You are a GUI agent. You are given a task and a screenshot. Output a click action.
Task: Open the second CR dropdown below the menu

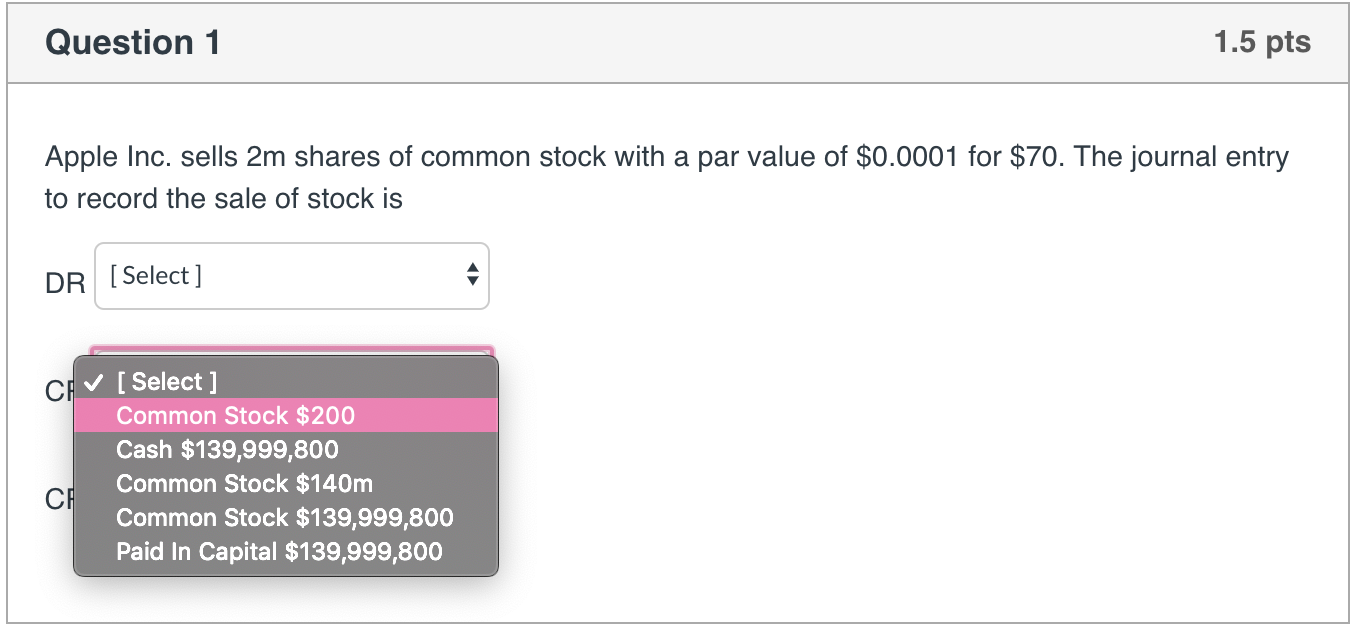[x=290, y=498]
